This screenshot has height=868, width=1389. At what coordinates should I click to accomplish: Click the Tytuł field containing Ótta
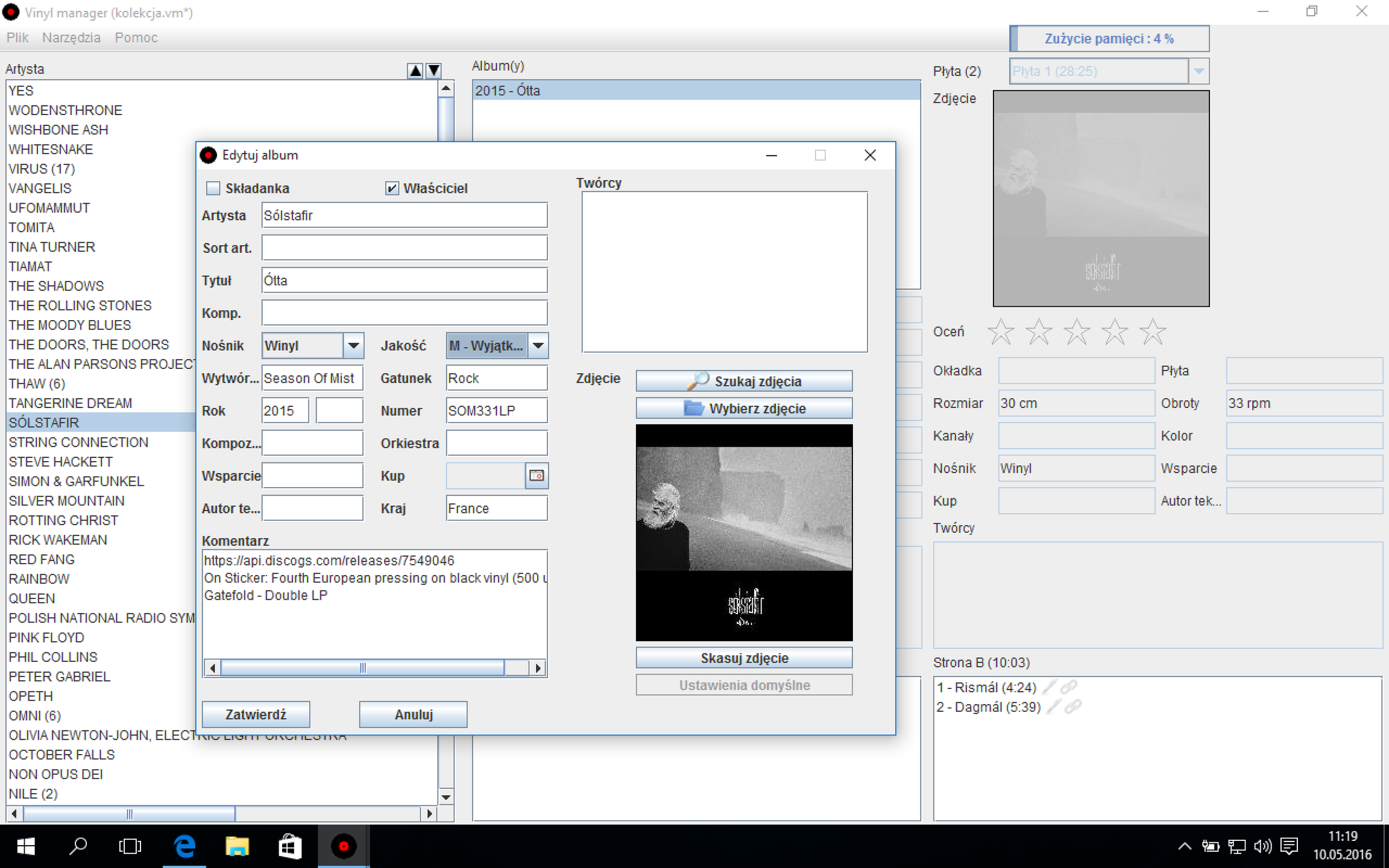[x=405, y=280]
